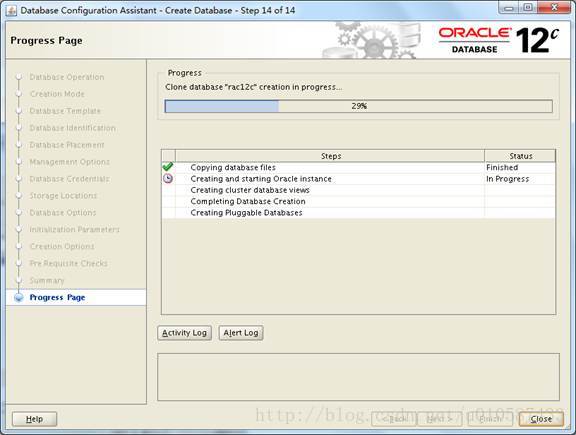Click the disabled Next button
The width and height of the screenshot is (576, 435).
pyautogui.click(x=439, y=419)
